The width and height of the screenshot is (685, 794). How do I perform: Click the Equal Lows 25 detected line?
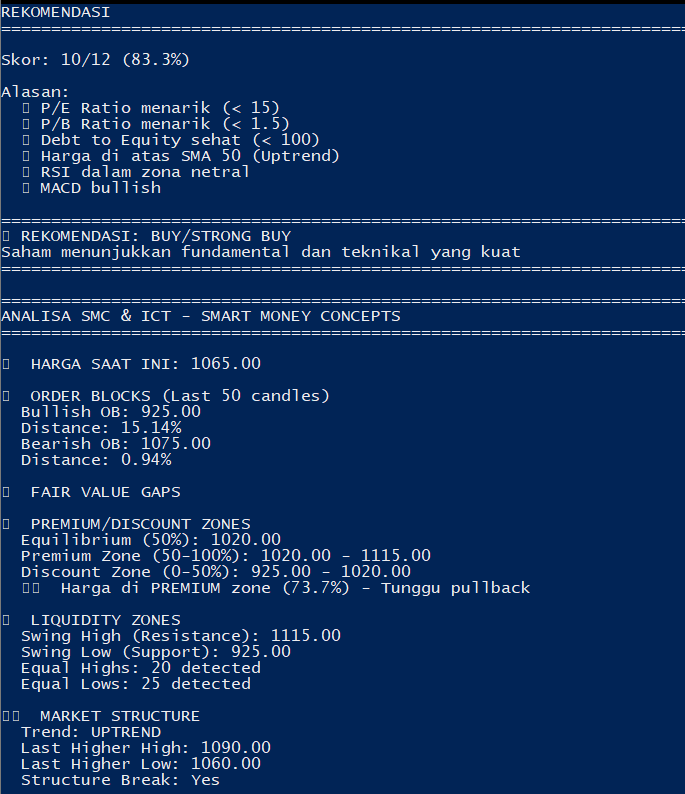[x=135, y=684]
